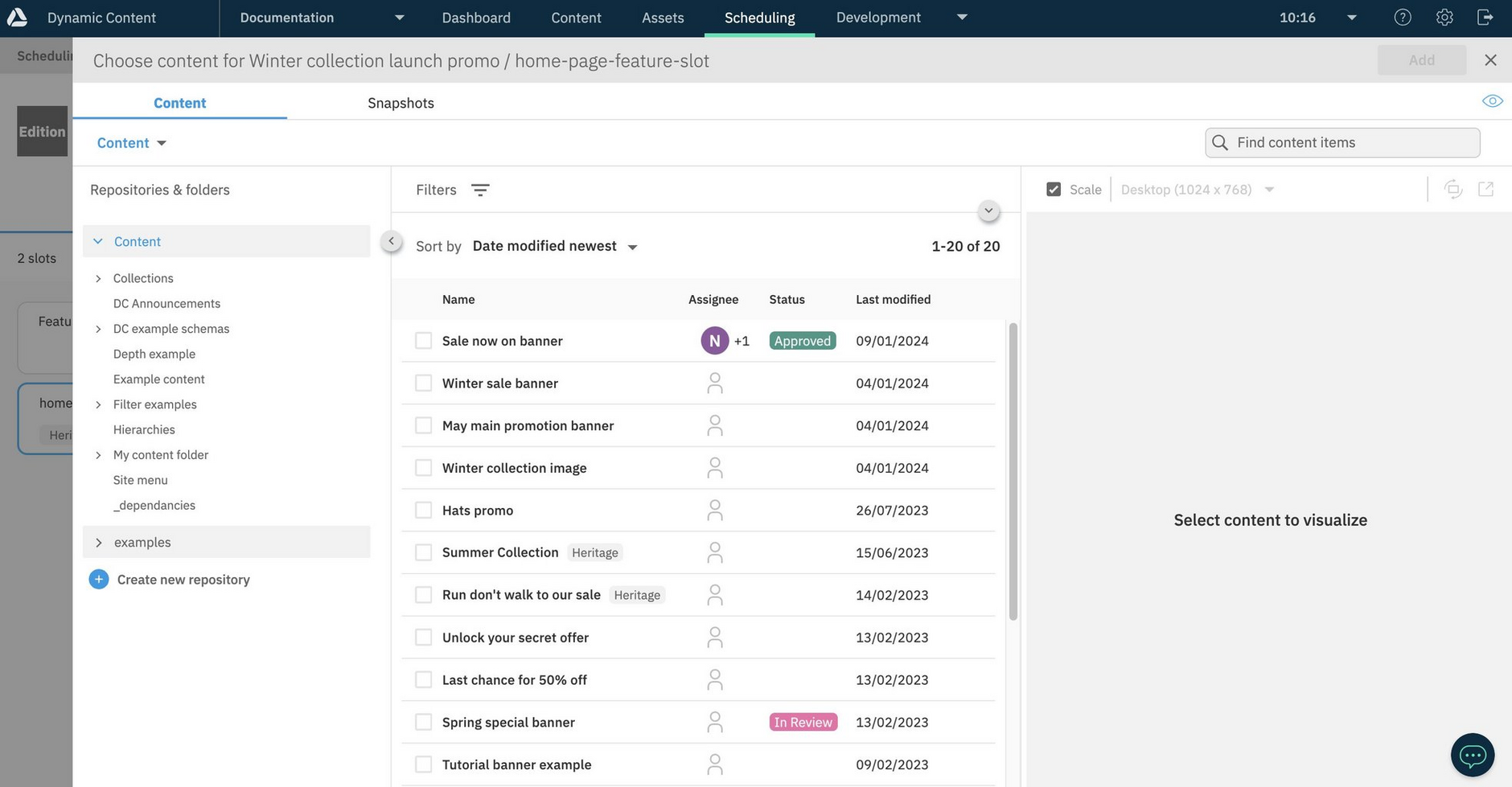Open the Filters lines icon
1512x787 pixels.
pos(480,190)
